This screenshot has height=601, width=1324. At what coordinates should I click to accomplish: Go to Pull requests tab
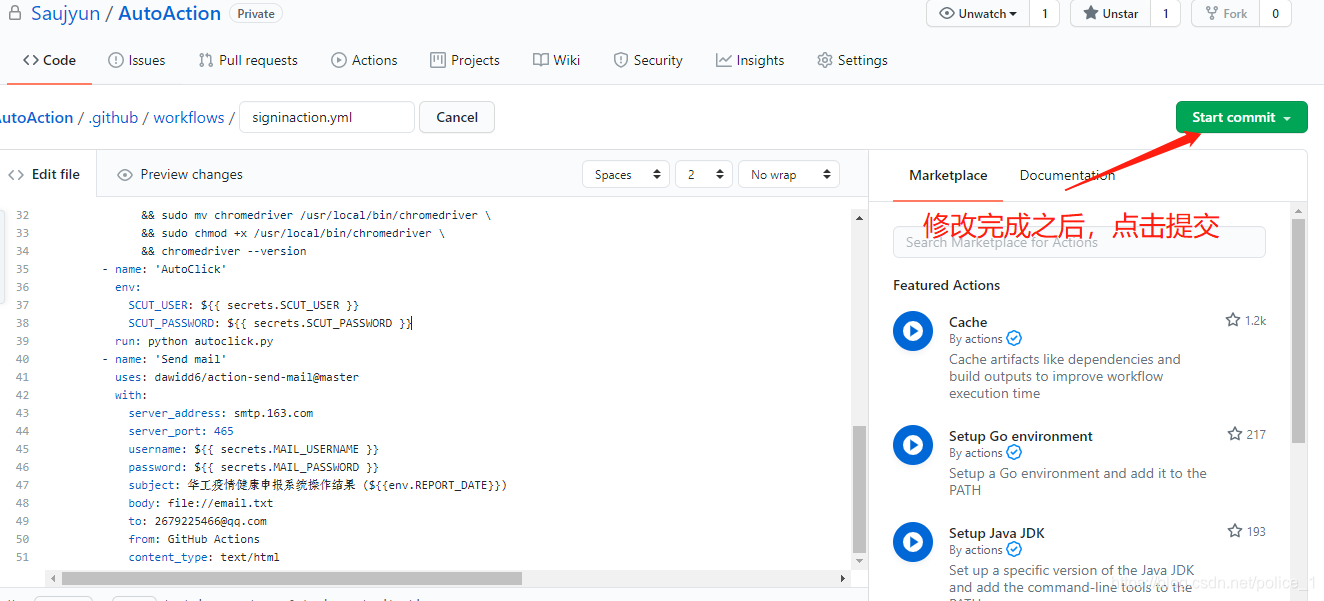(247, 60)
